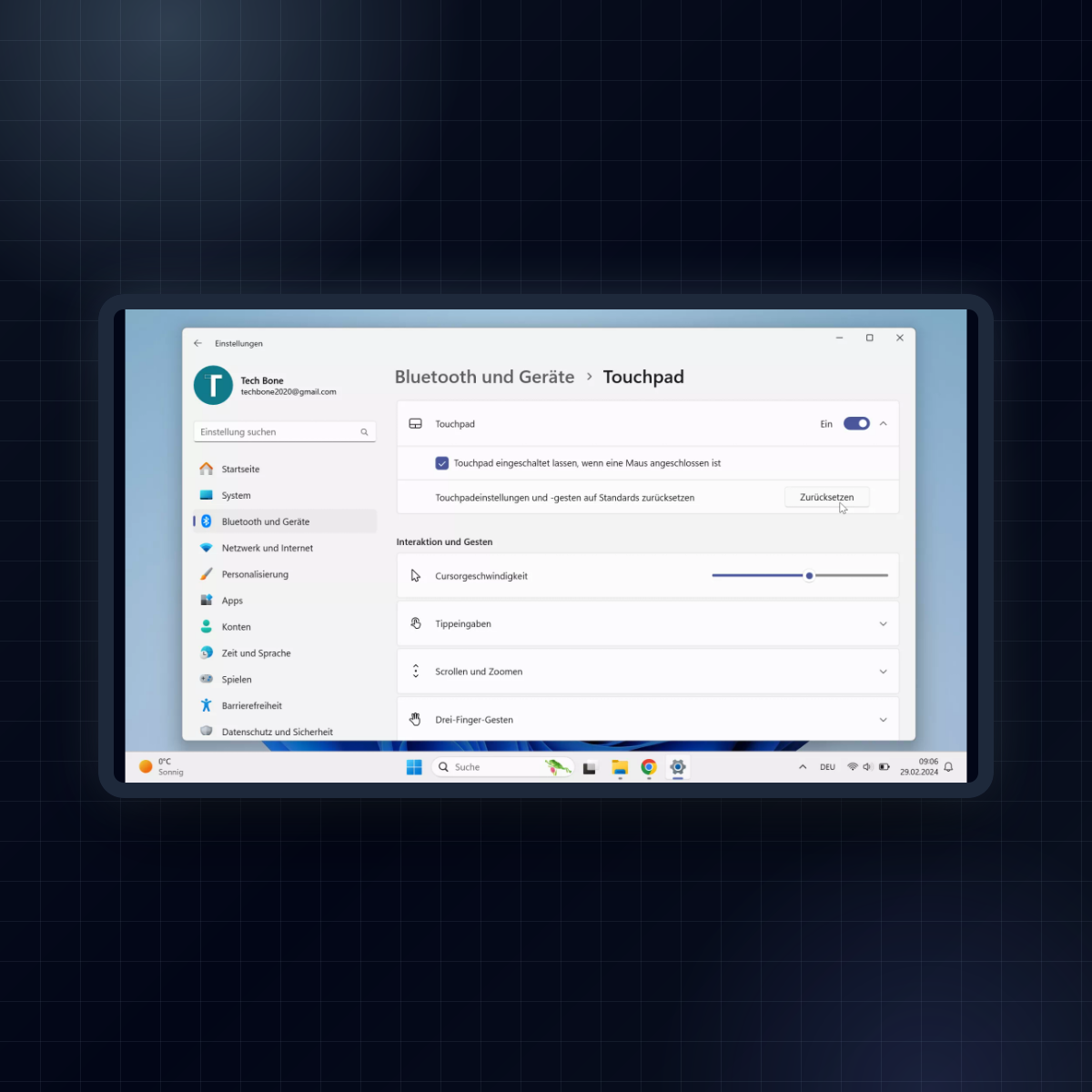Open Task View in the taskbar
The image size is (1092, 1092).
tap(590, 768)
